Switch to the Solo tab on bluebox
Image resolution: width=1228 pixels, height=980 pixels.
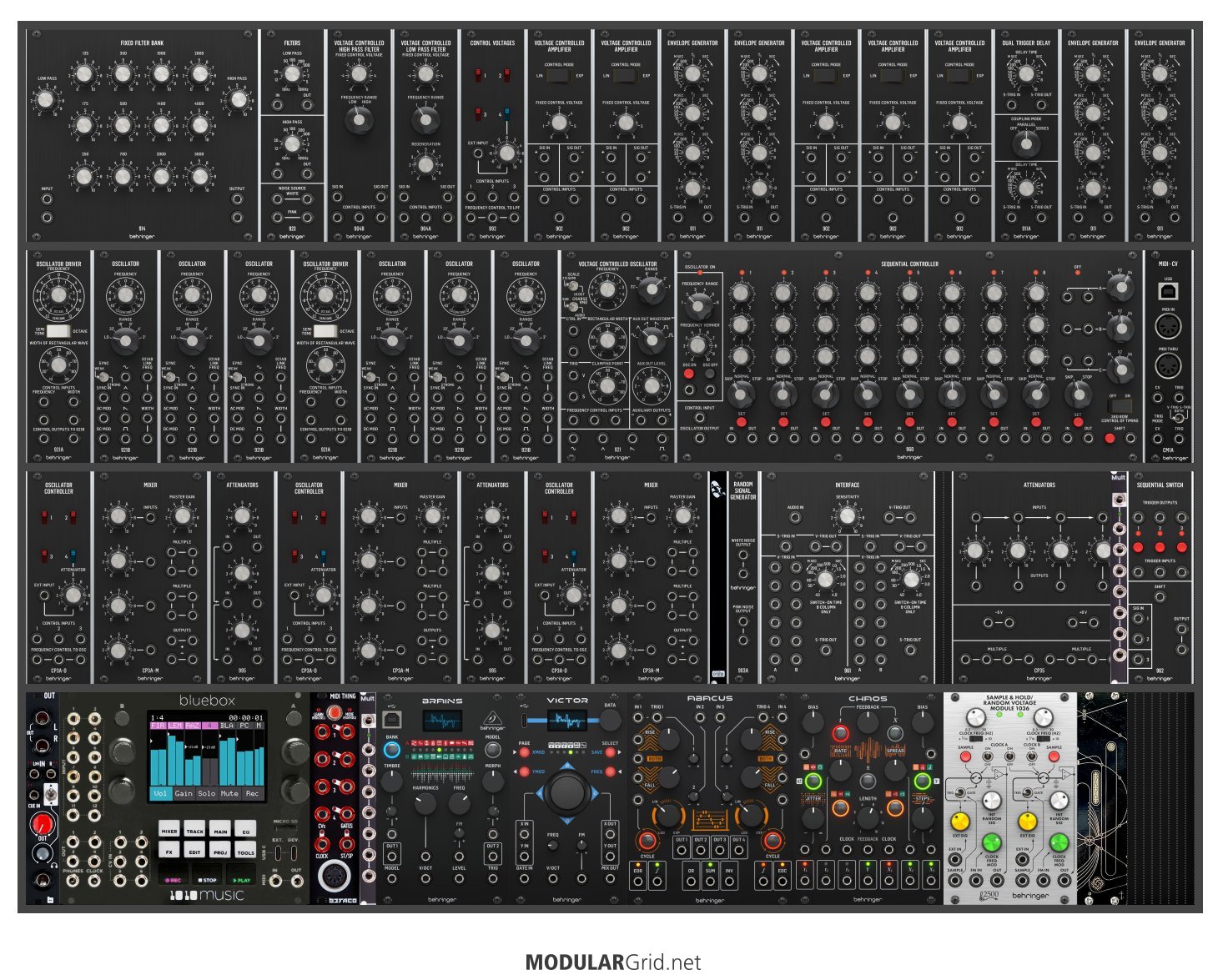[x=206, y=793]
